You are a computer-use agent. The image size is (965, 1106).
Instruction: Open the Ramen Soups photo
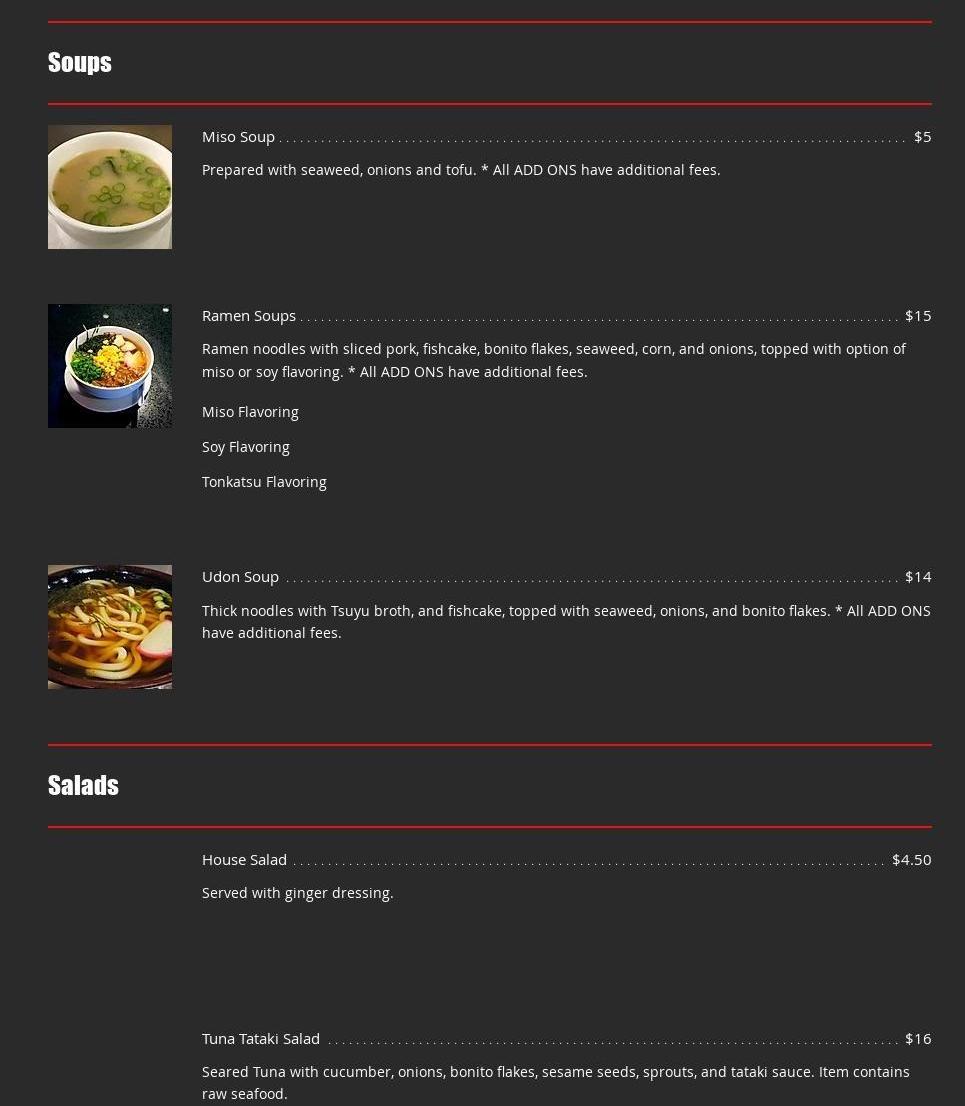pyautogui.click(x=110, y=366)
